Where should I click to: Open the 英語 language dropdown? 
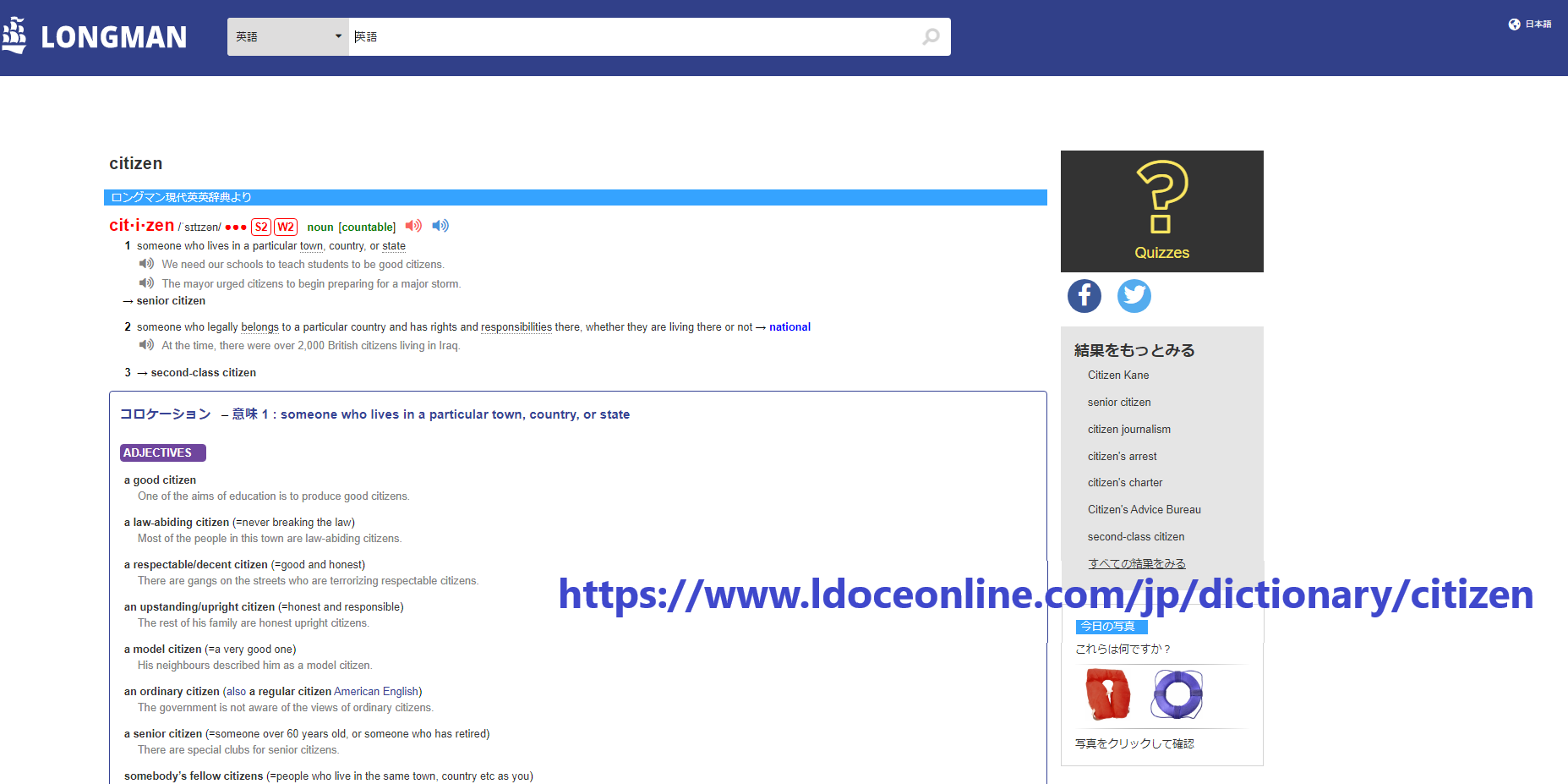[288, 36]
